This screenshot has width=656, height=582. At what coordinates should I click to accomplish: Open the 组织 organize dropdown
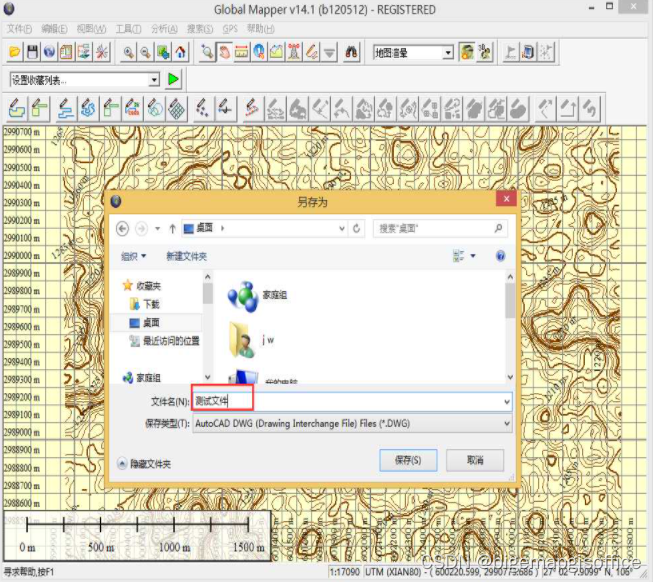click(133, 256)
